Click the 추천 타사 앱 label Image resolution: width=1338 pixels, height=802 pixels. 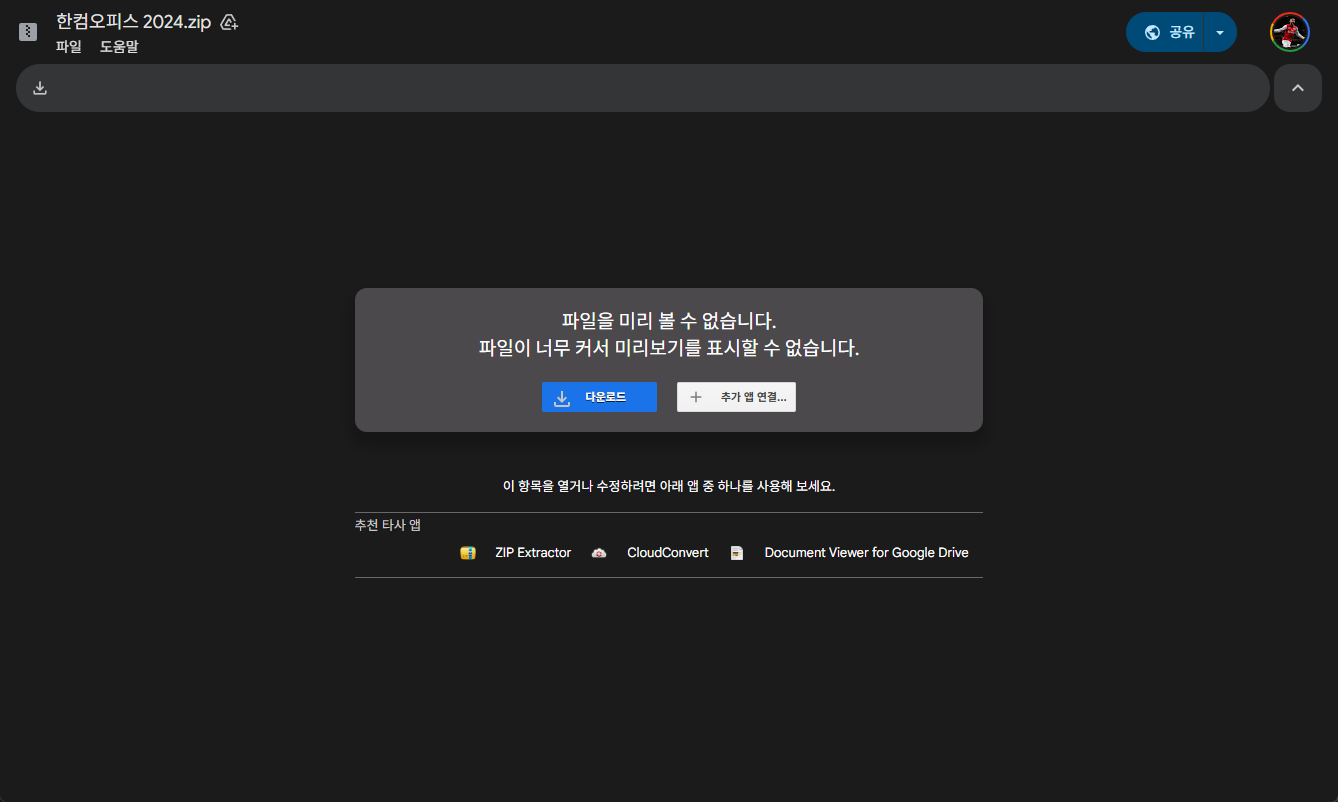pos(388,525)
